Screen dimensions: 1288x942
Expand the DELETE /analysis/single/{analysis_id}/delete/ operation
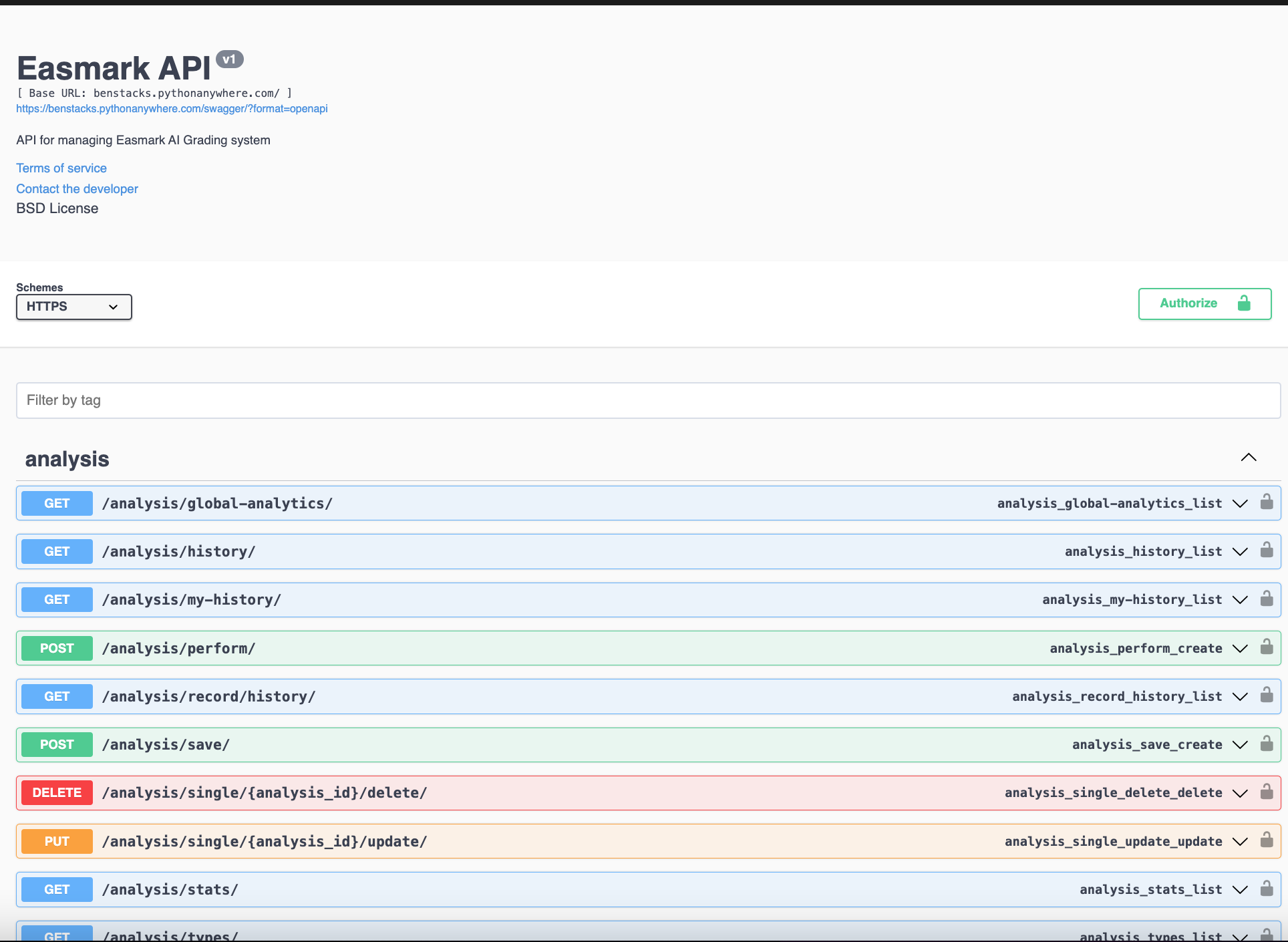click(x=264, y=793)
